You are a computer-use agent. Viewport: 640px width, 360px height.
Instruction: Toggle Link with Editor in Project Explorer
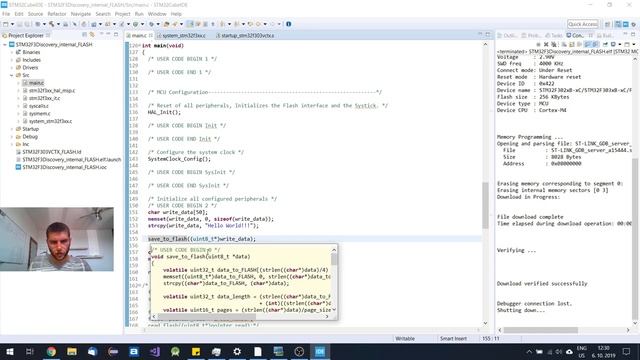(92, 35)
